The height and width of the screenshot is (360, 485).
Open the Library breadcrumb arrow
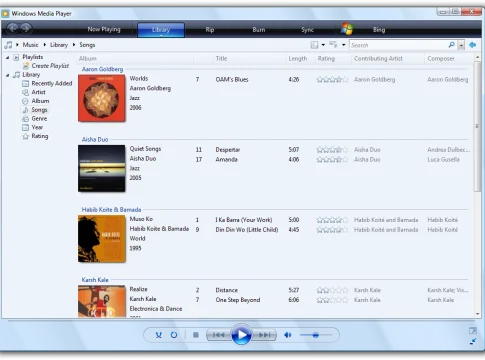point(74,45)
